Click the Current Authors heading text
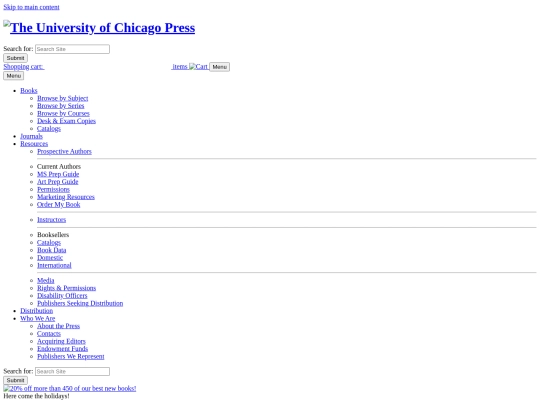This screenshot has height=405, width=540. click(59, 166)
